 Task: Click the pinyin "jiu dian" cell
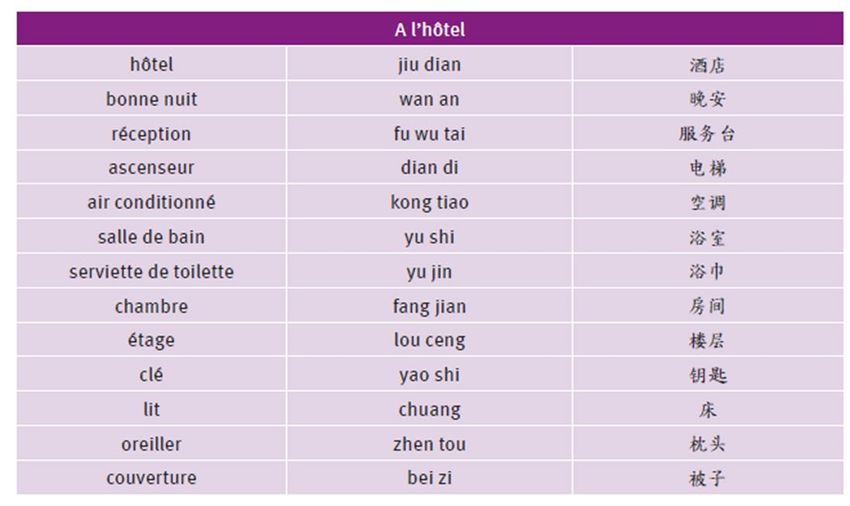(429, 65)
